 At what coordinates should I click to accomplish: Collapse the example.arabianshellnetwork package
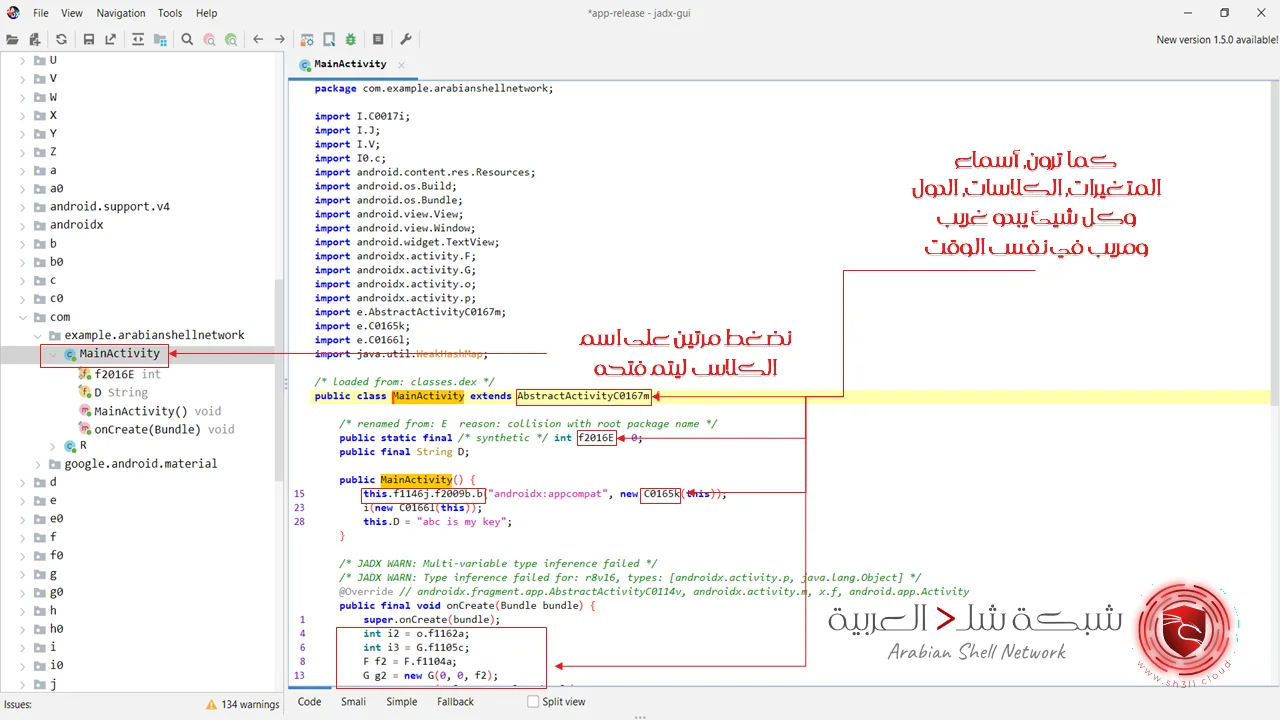tap(38, 335)
